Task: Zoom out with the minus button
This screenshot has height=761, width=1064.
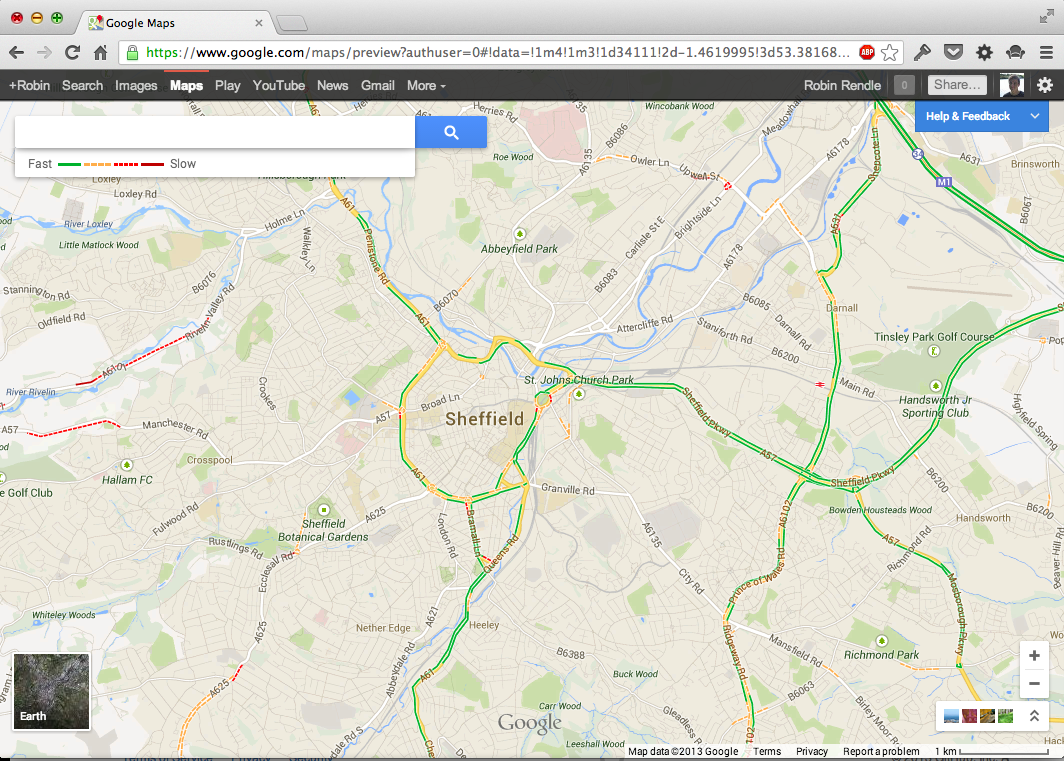Action: tap(1034, 684)
